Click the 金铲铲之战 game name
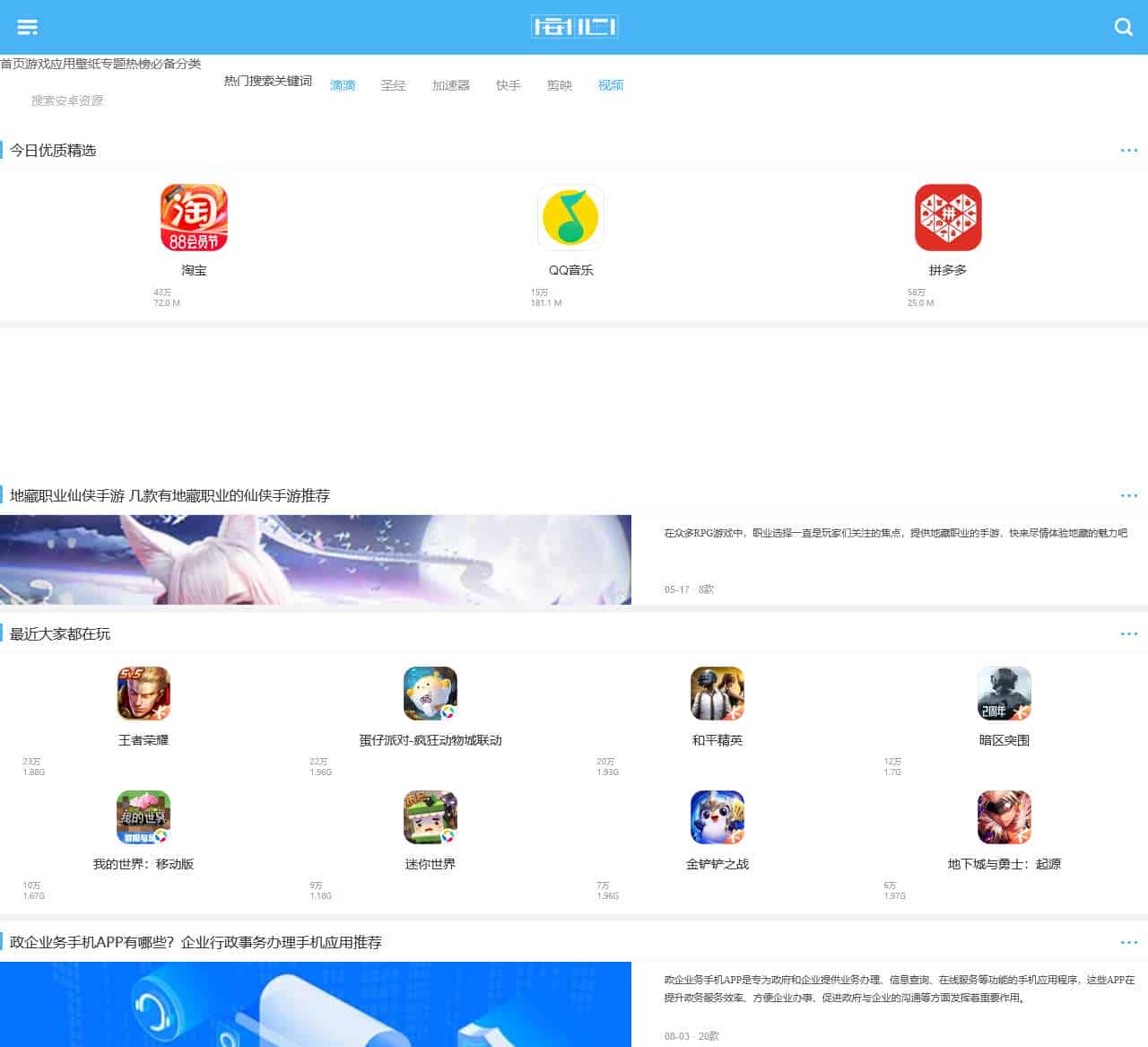This screenshot has height=1047, width=1148. coord(717,864)
